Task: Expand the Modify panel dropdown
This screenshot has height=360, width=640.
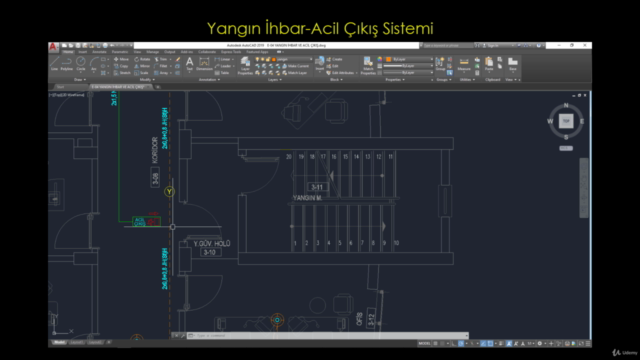Action: (x=147, y=80)
